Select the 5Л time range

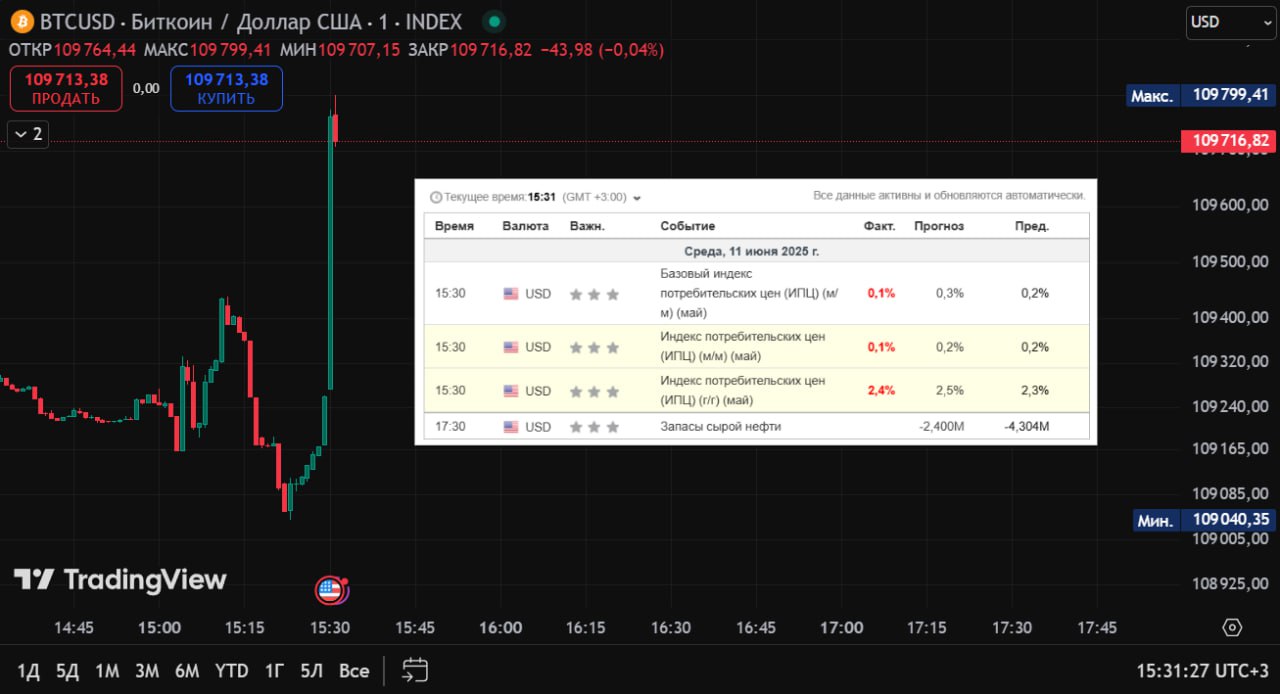pyautogui.click(x=312, y=671)
